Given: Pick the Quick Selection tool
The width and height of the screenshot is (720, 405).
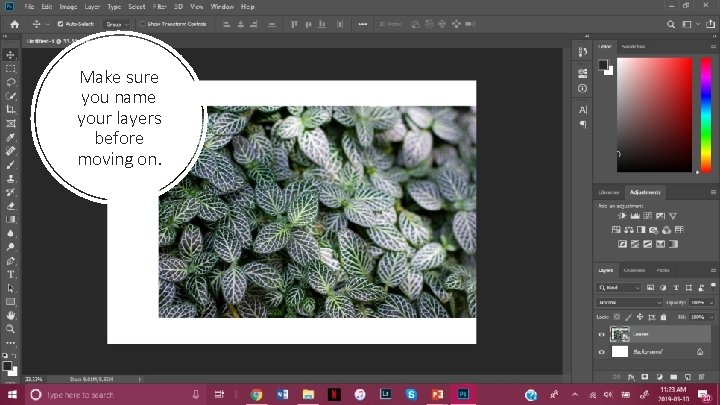Looking at the screenshot, I should tap(10, 96).
